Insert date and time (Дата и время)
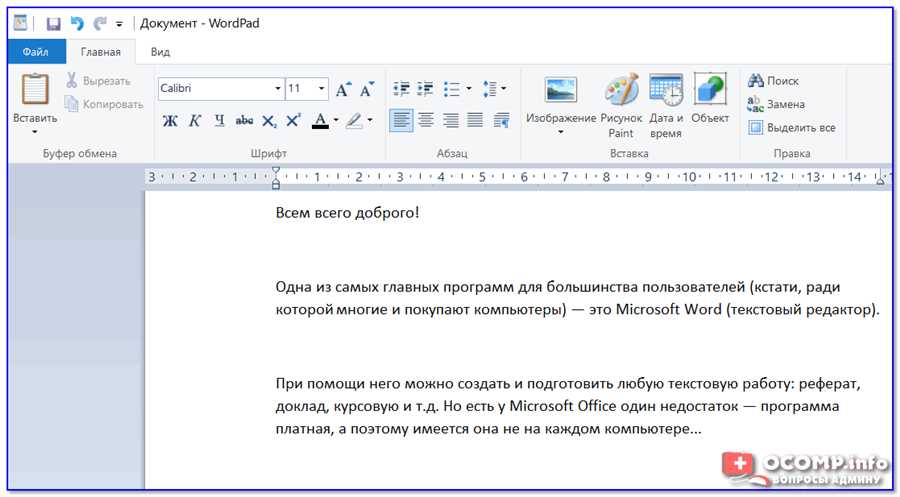The height and width of the screenshot is (497, 900). click(666, 106)
